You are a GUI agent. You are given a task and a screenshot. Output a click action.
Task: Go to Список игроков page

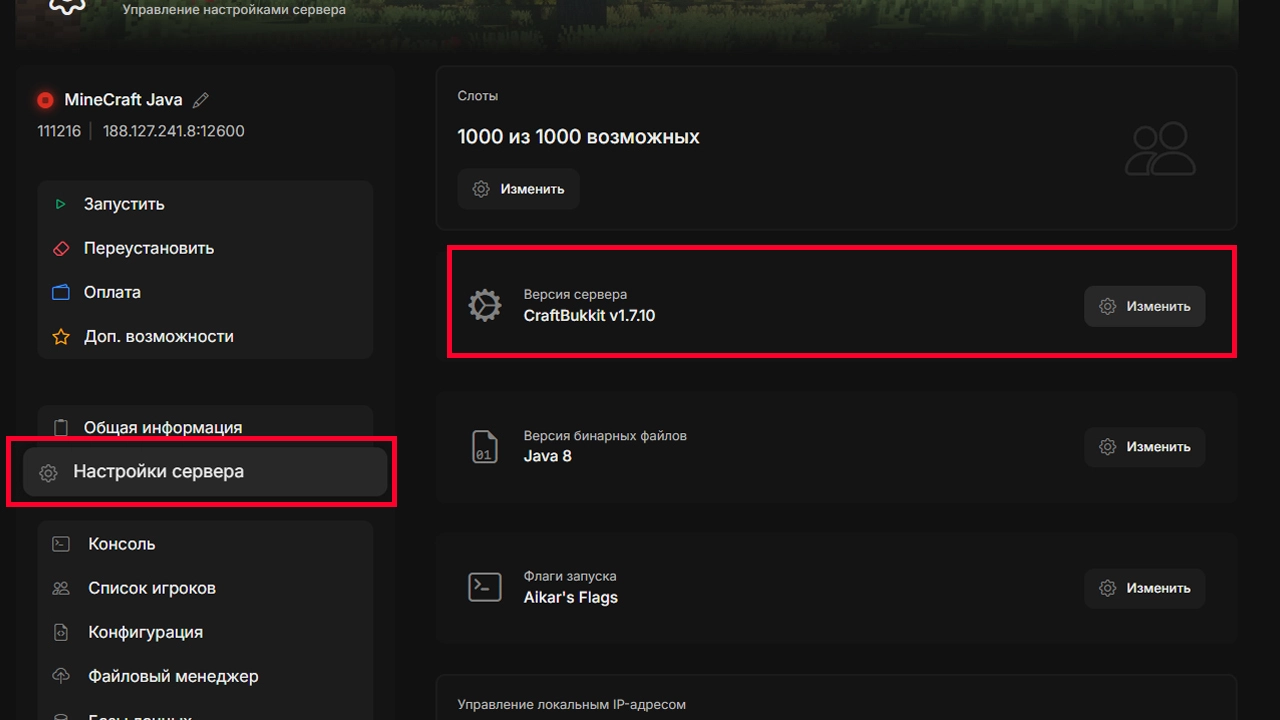pos(151,588)
